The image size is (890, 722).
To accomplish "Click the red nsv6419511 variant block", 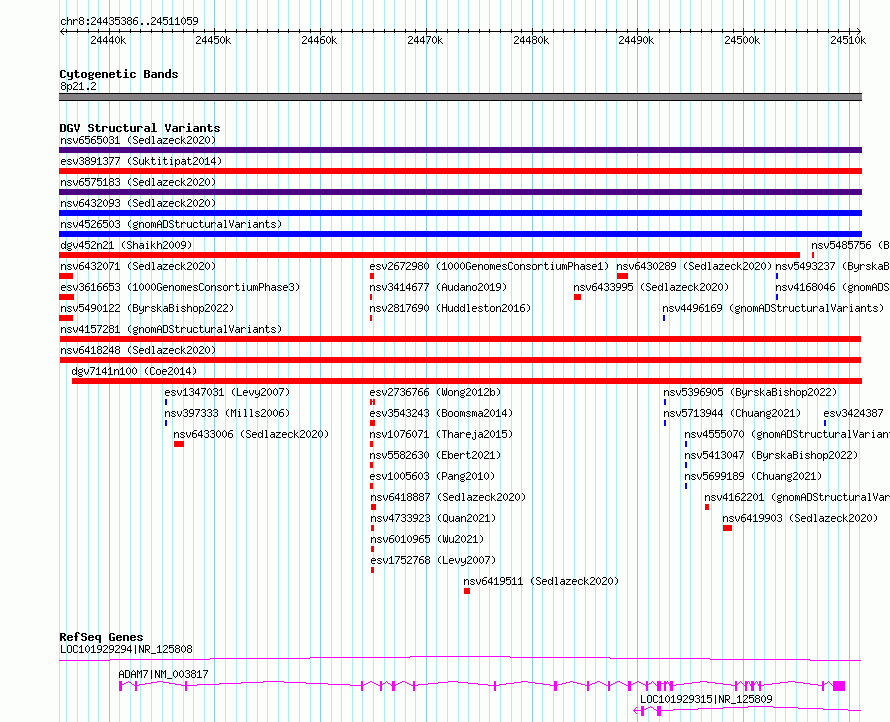I will (467, 591).
